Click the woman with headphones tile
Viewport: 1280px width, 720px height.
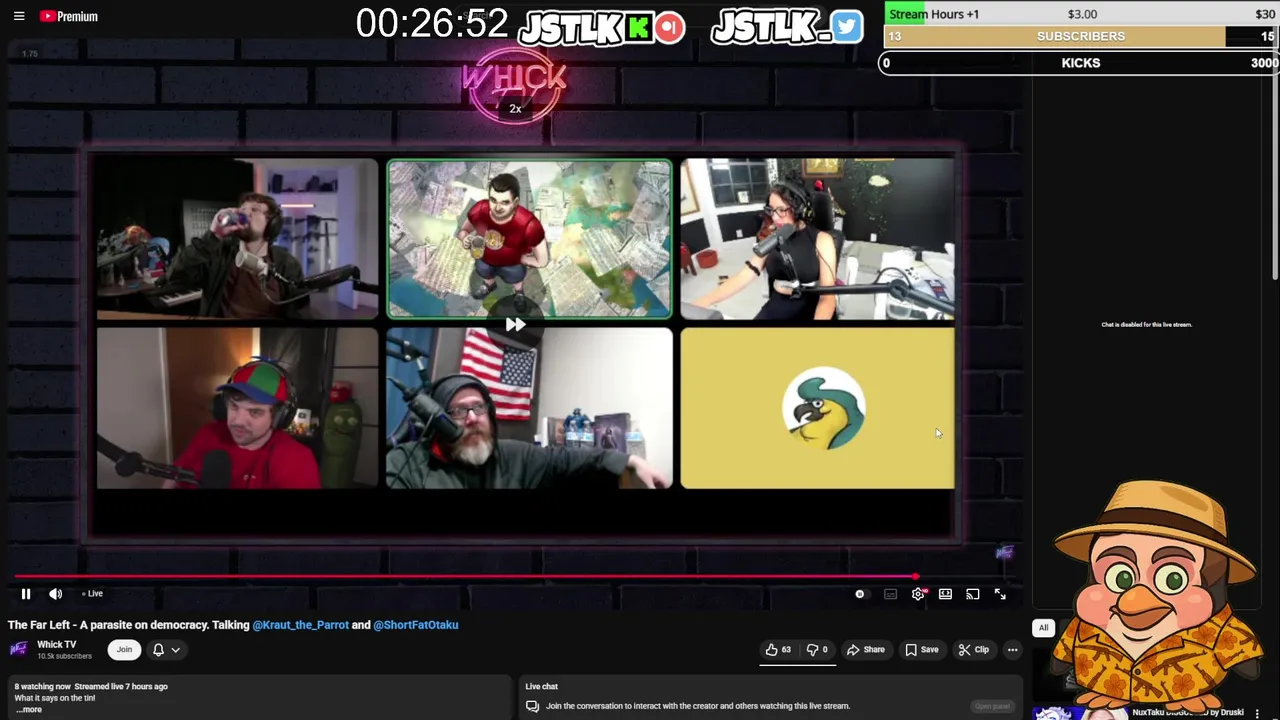[817, 239]
